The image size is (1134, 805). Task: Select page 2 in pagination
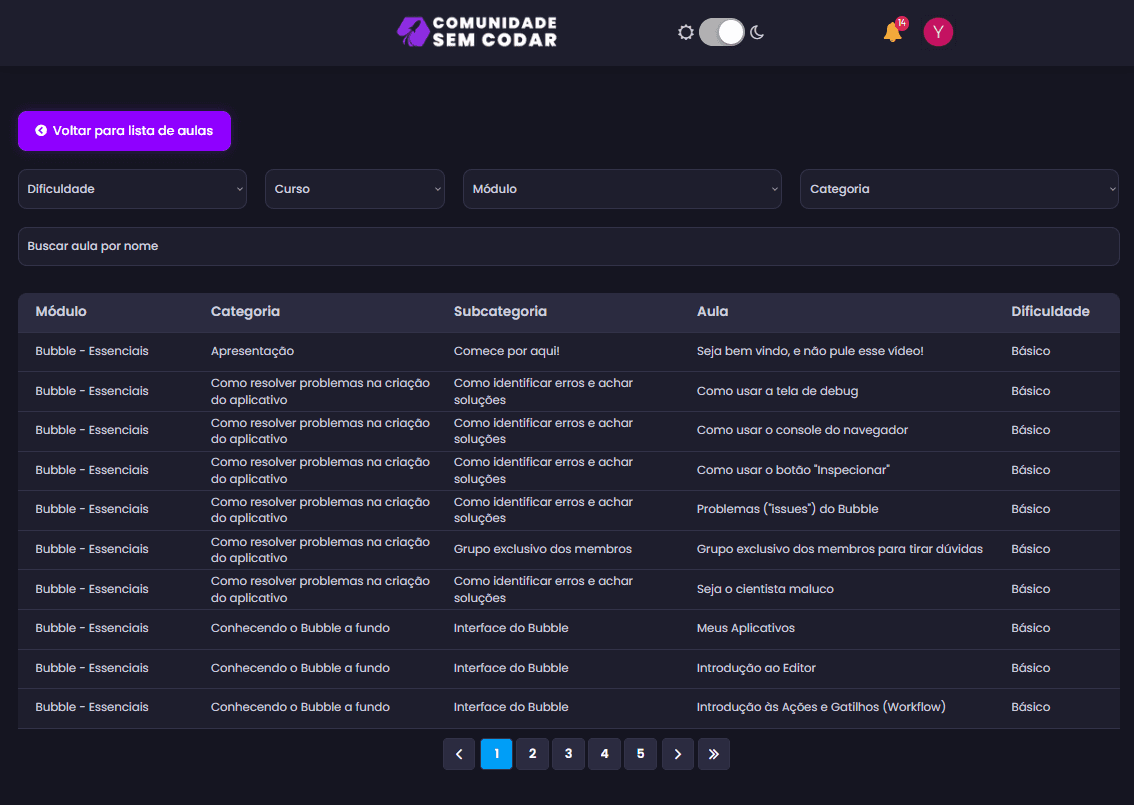click(x=532, y=754)
